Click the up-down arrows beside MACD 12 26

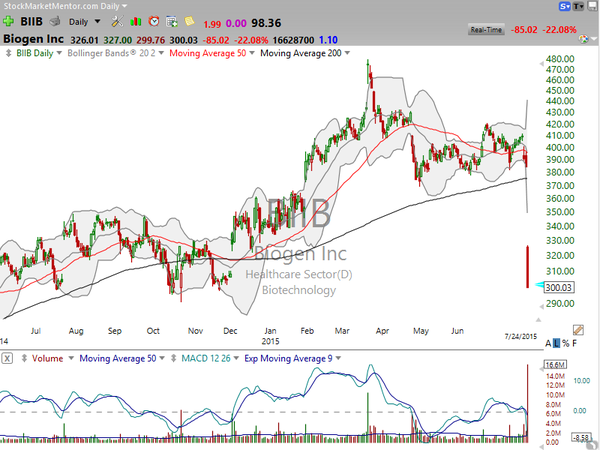point(173,359)
